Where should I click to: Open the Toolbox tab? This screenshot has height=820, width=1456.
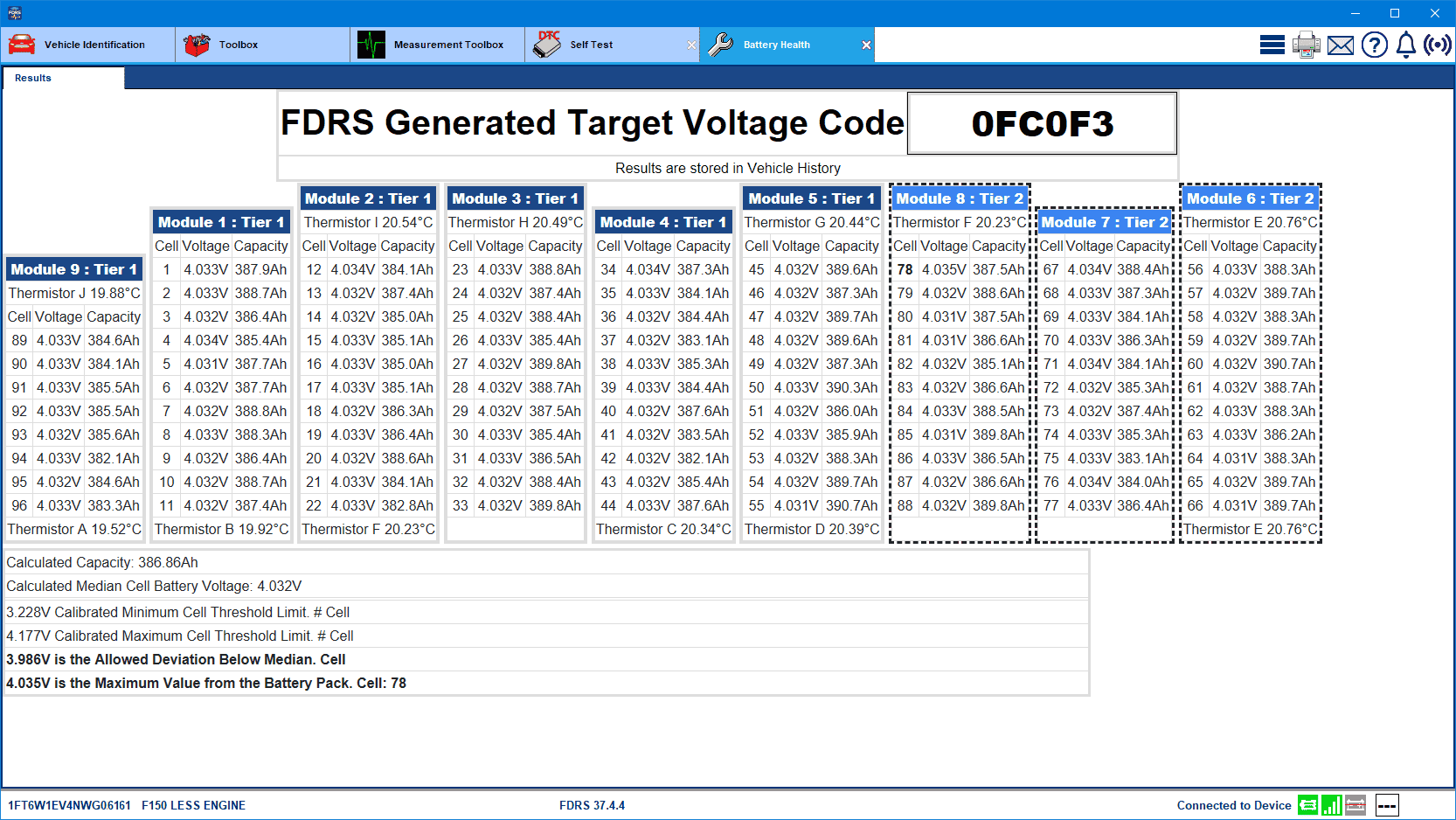[262, 45]
